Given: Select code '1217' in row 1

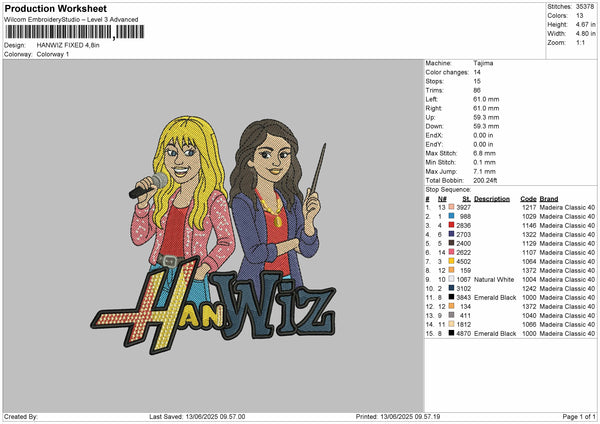Looking at the screenshot, I should click(x=529, y=207).
